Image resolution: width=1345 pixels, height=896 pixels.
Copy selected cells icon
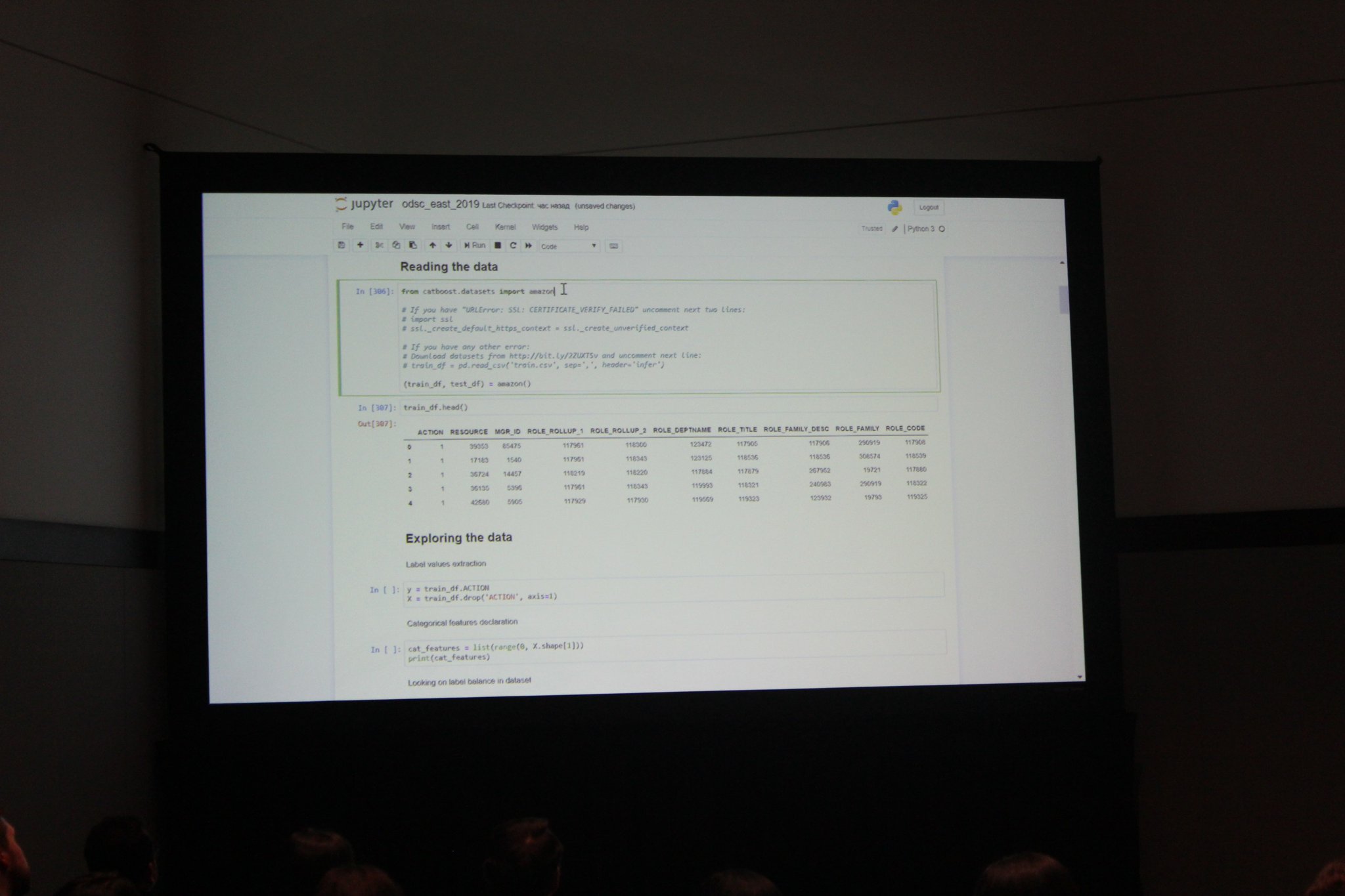pyautogui.click(x=396, y=245)
